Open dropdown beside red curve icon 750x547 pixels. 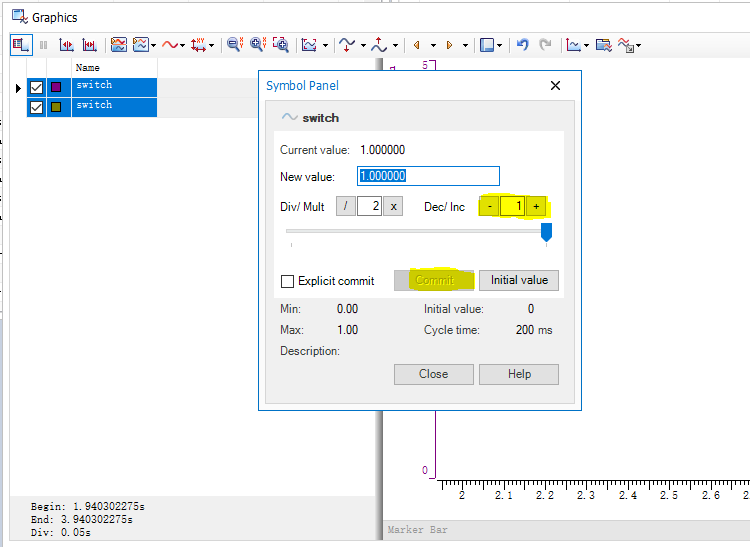182,45
